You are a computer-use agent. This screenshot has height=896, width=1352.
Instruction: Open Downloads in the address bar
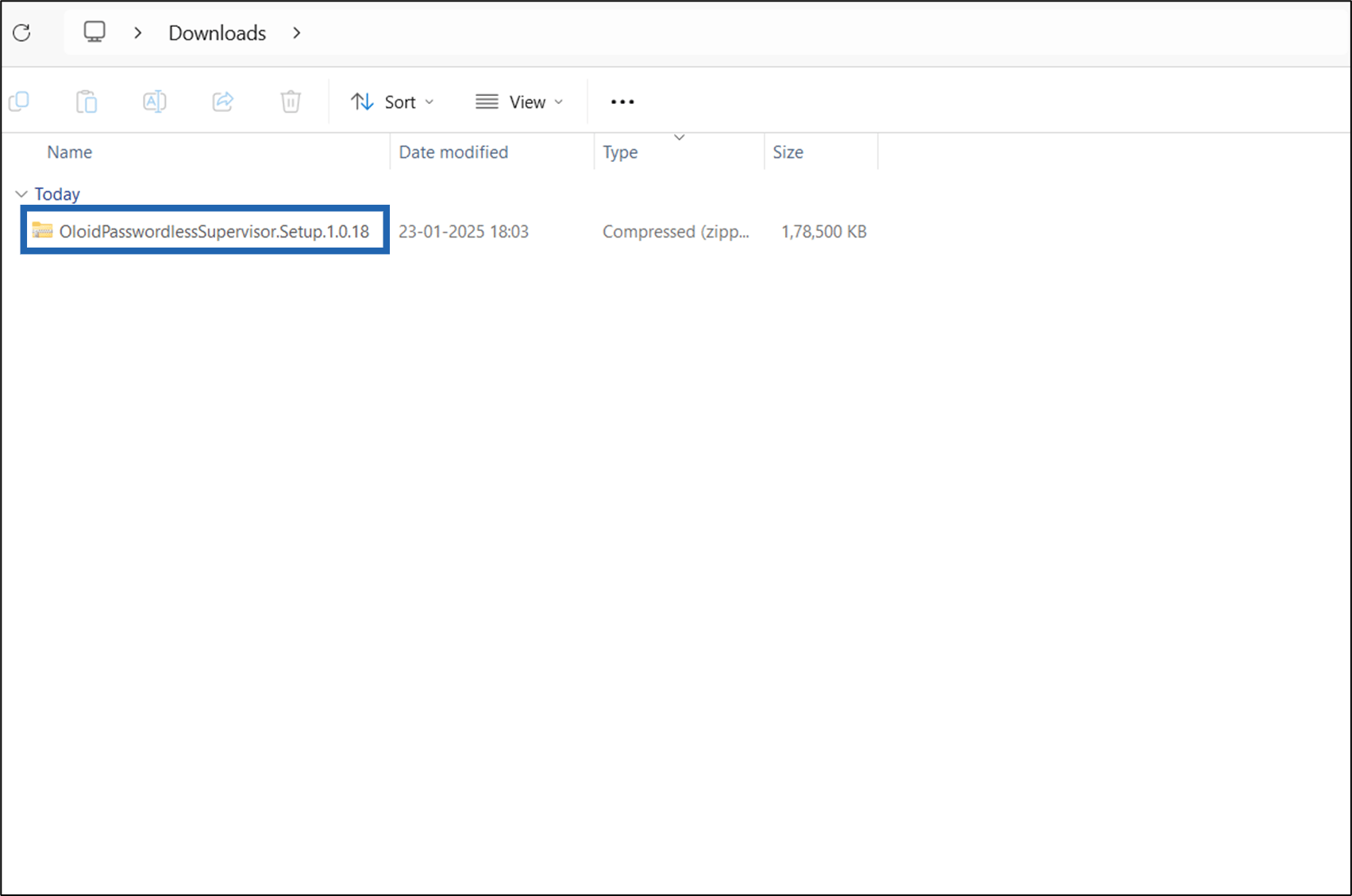(x=217, y=33)
